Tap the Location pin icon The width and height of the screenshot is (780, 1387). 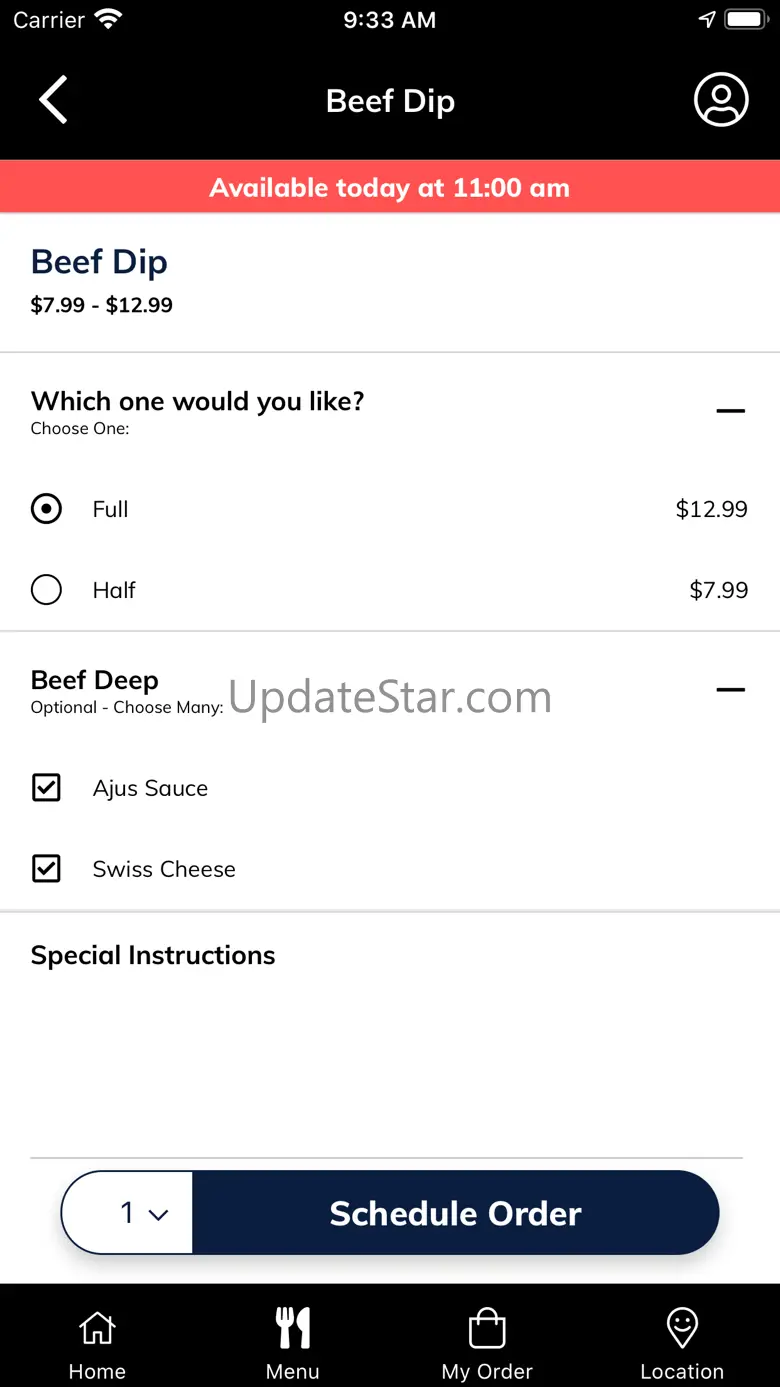[682, 1329]
